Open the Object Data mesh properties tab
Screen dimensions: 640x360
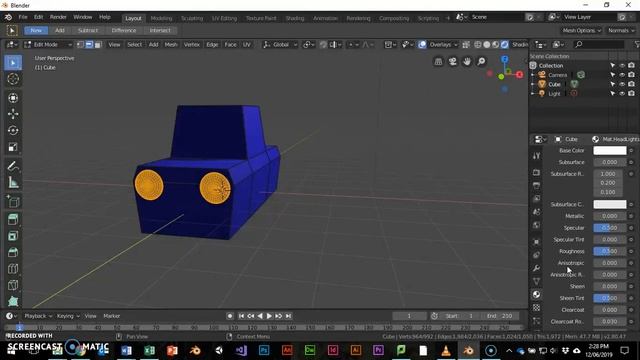[536, 281]
